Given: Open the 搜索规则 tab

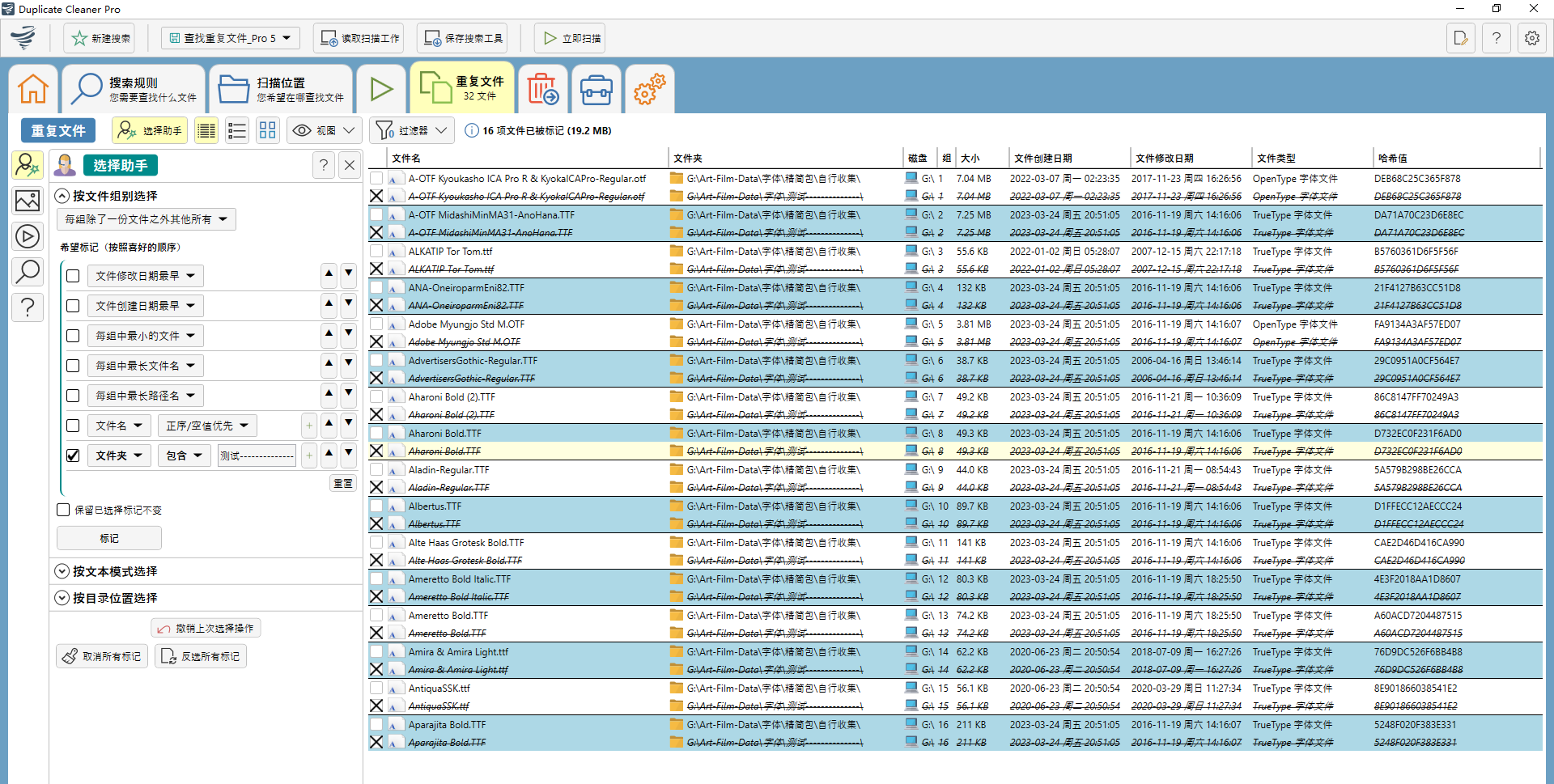Looking at the screenshot, I should point(133,88).
